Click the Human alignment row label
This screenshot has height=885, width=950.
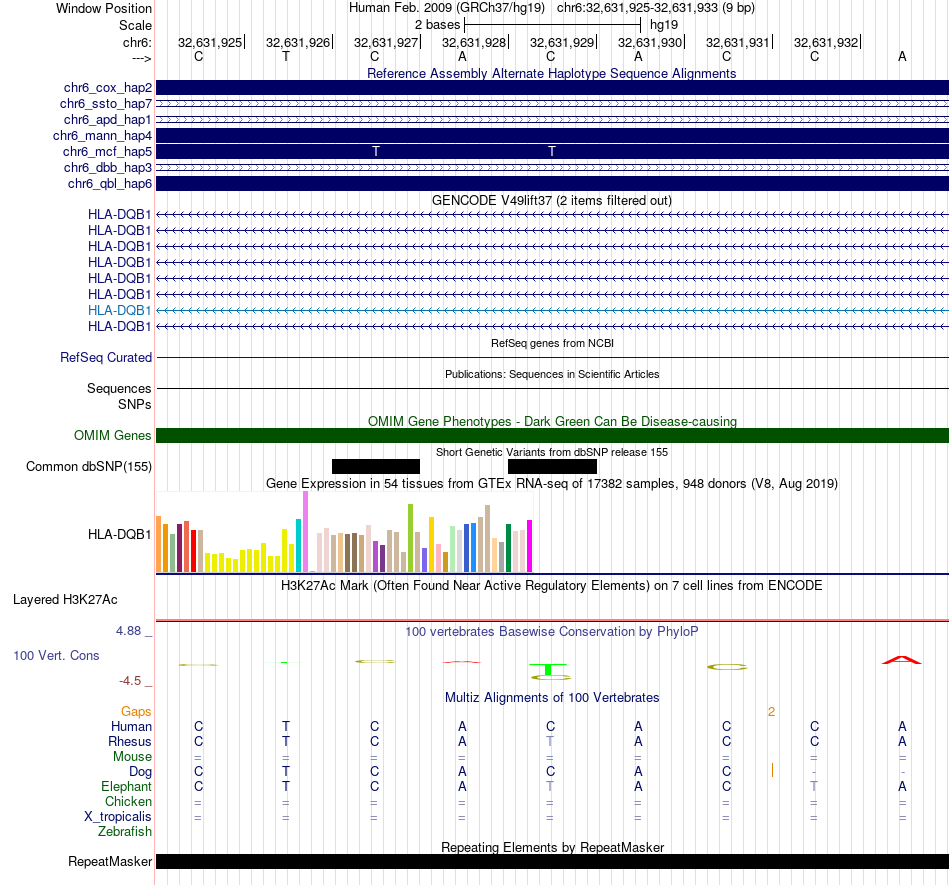click(131, 726)
